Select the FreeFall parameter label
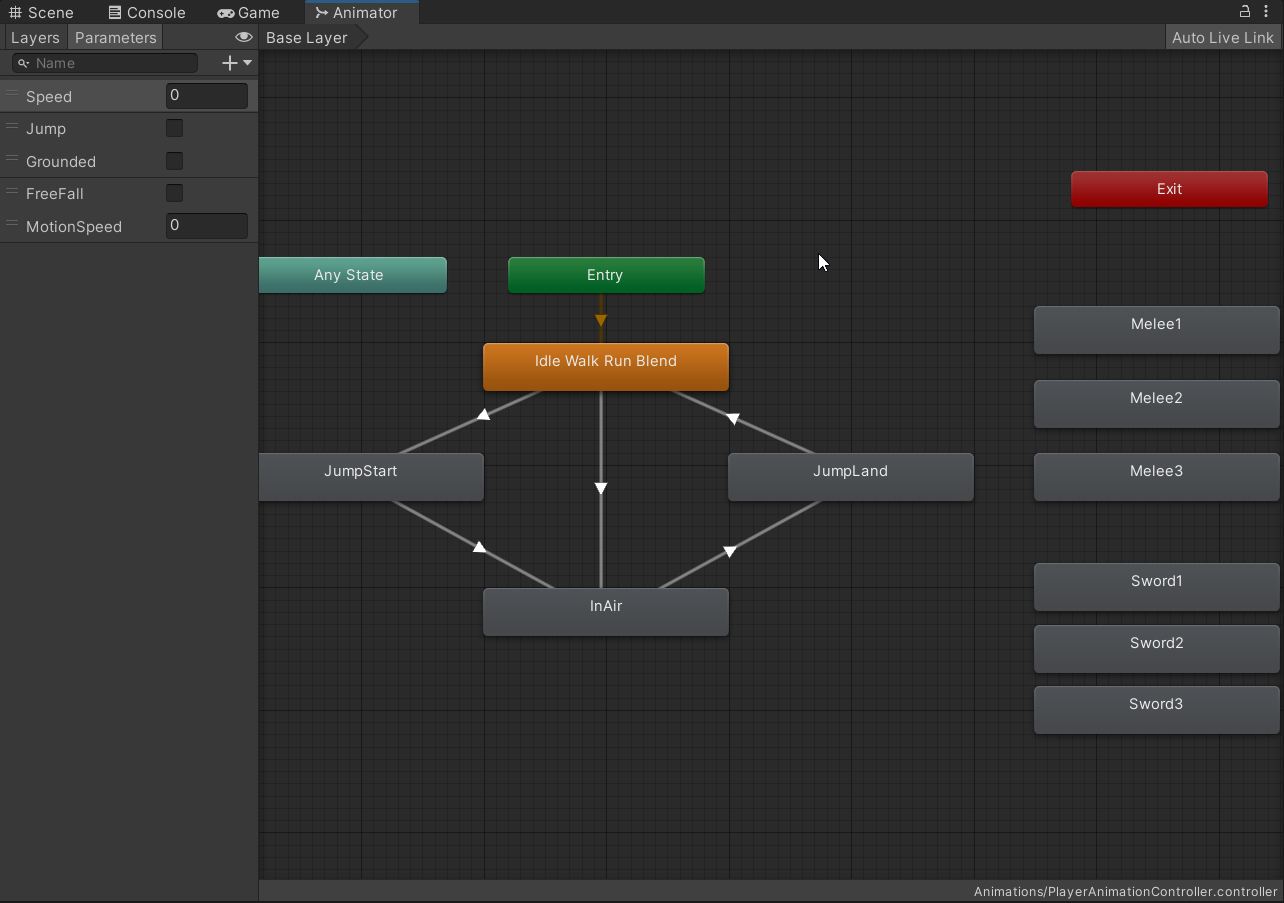 (55, 194)
